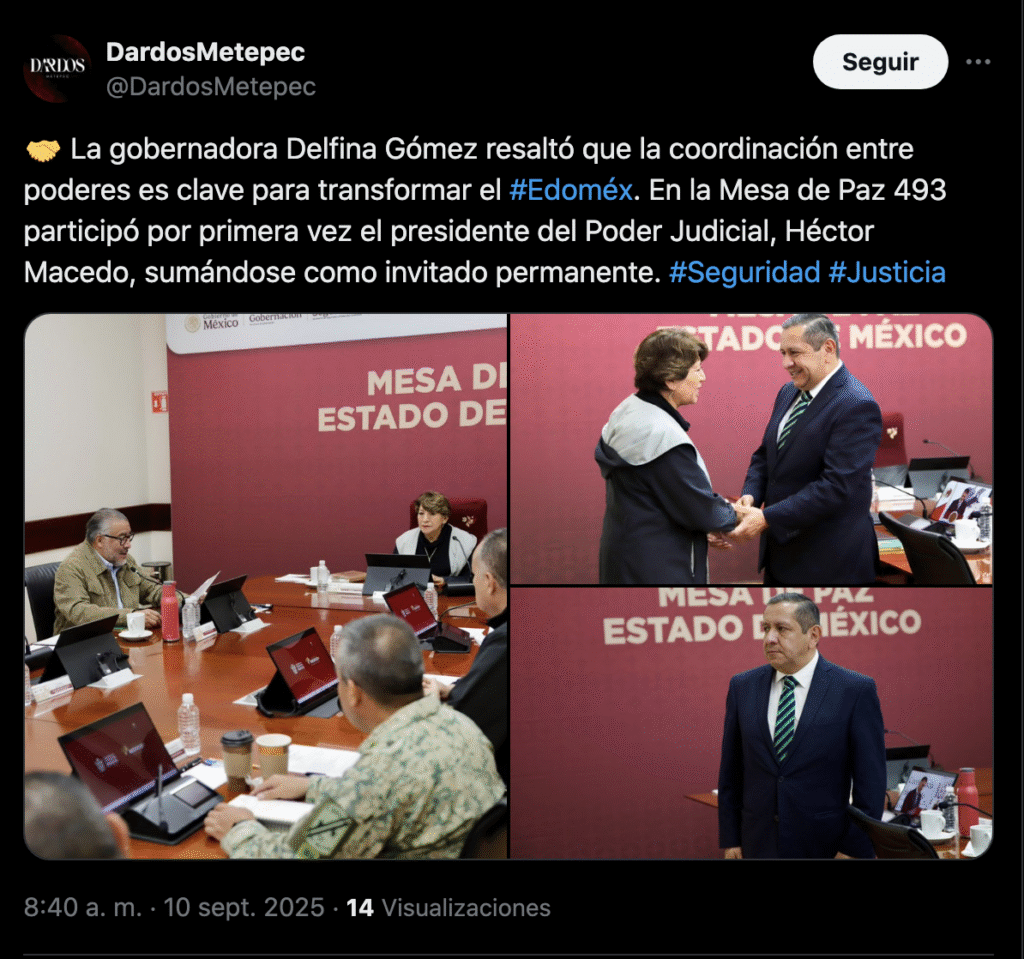Click the handshake emoji in the tweet

[x=43, y=150]
